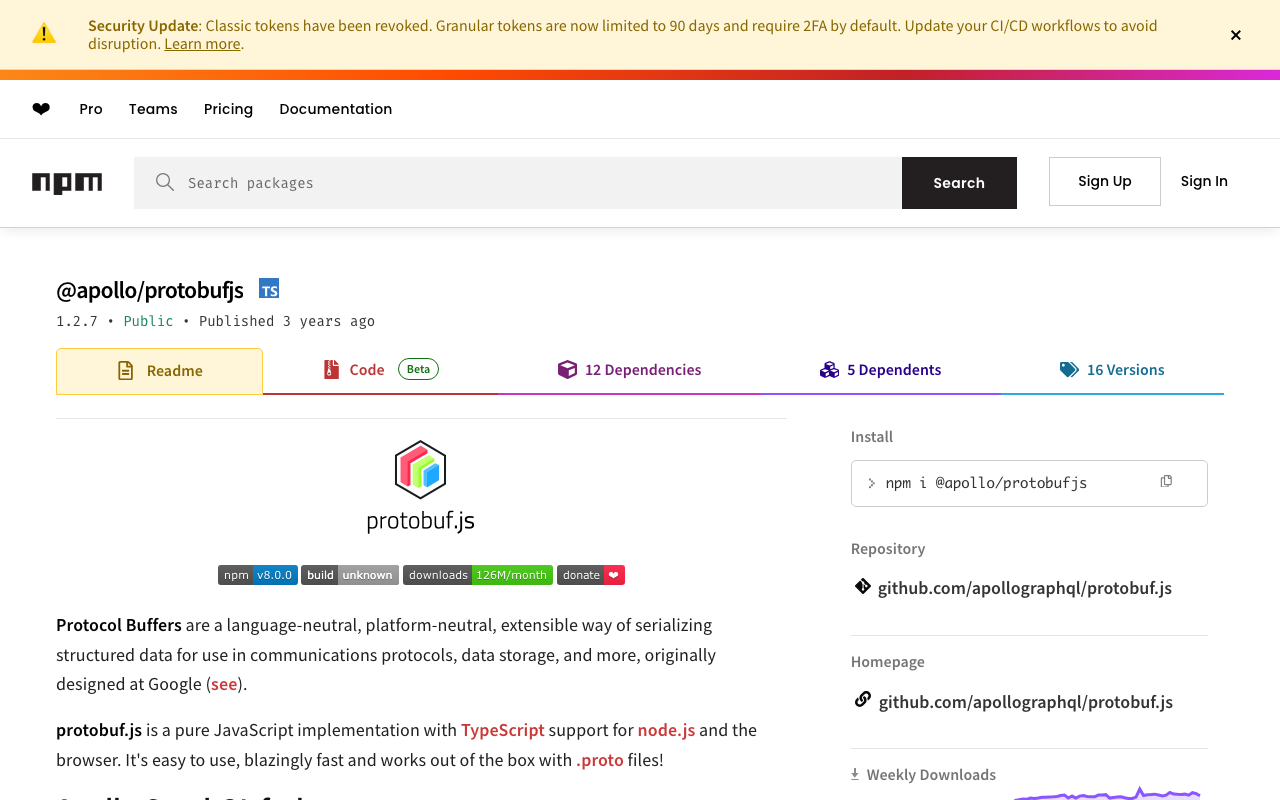Click the bold 'Protocol Buffers' text
The height and width of the screenshot is (800, 1280).
[x=119, y=625]
